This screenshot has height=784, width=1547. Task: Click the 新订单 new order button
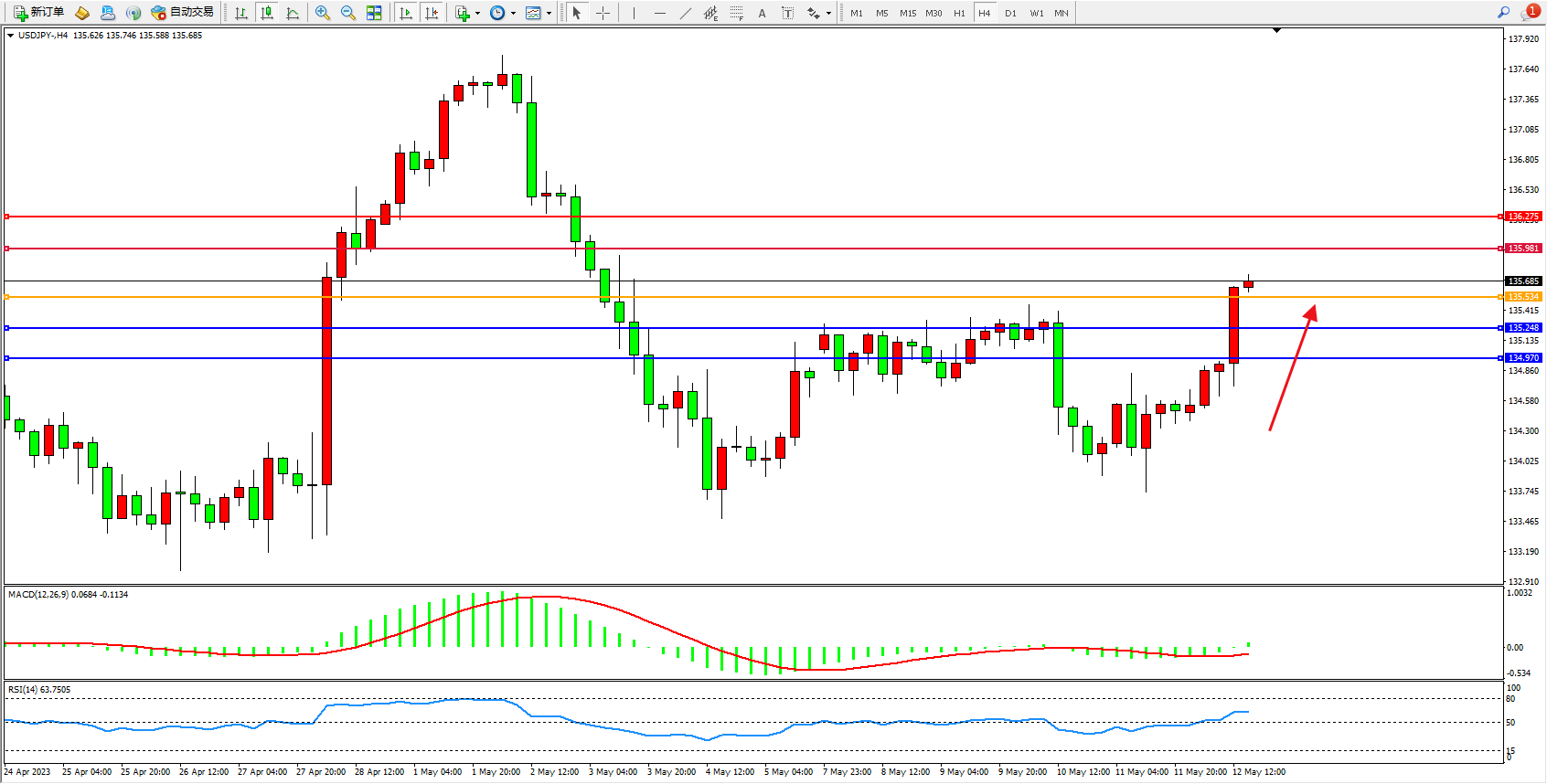coord(39,13)
